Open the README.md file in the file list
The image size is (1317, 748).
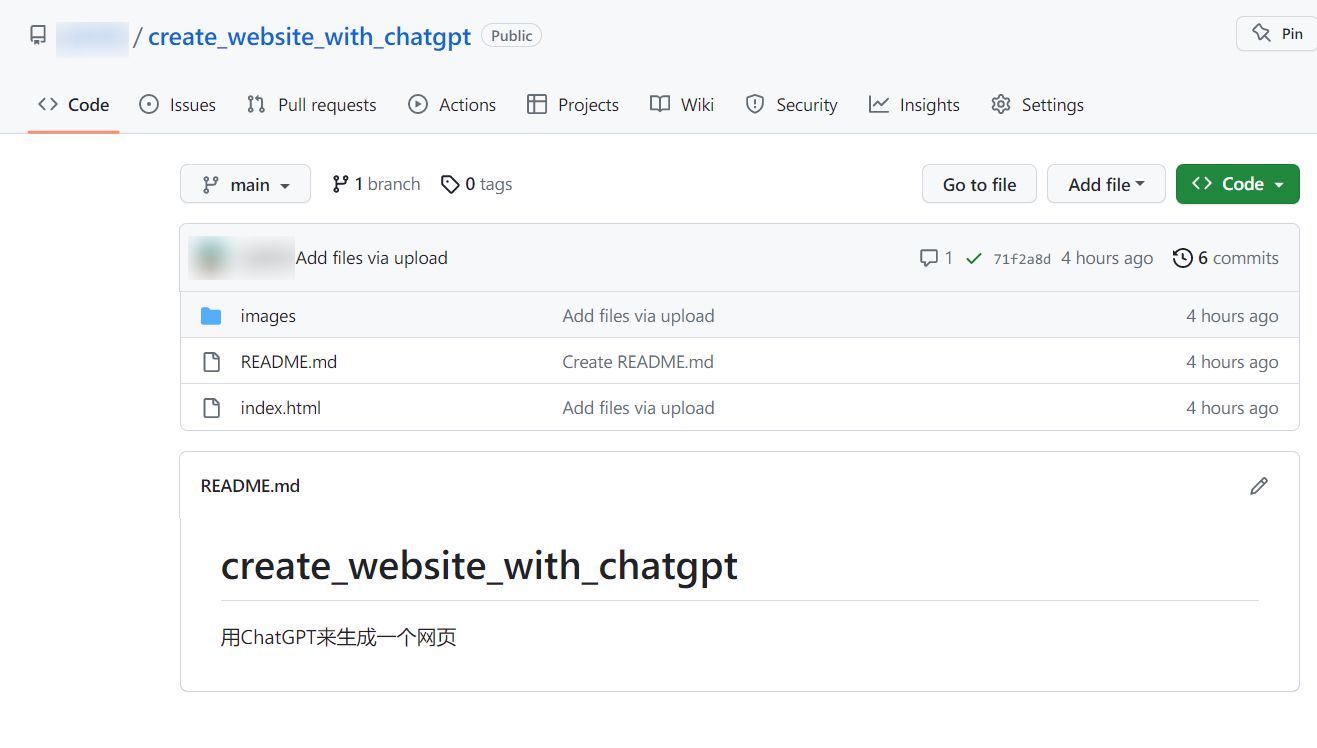click(x=289, y=362)
